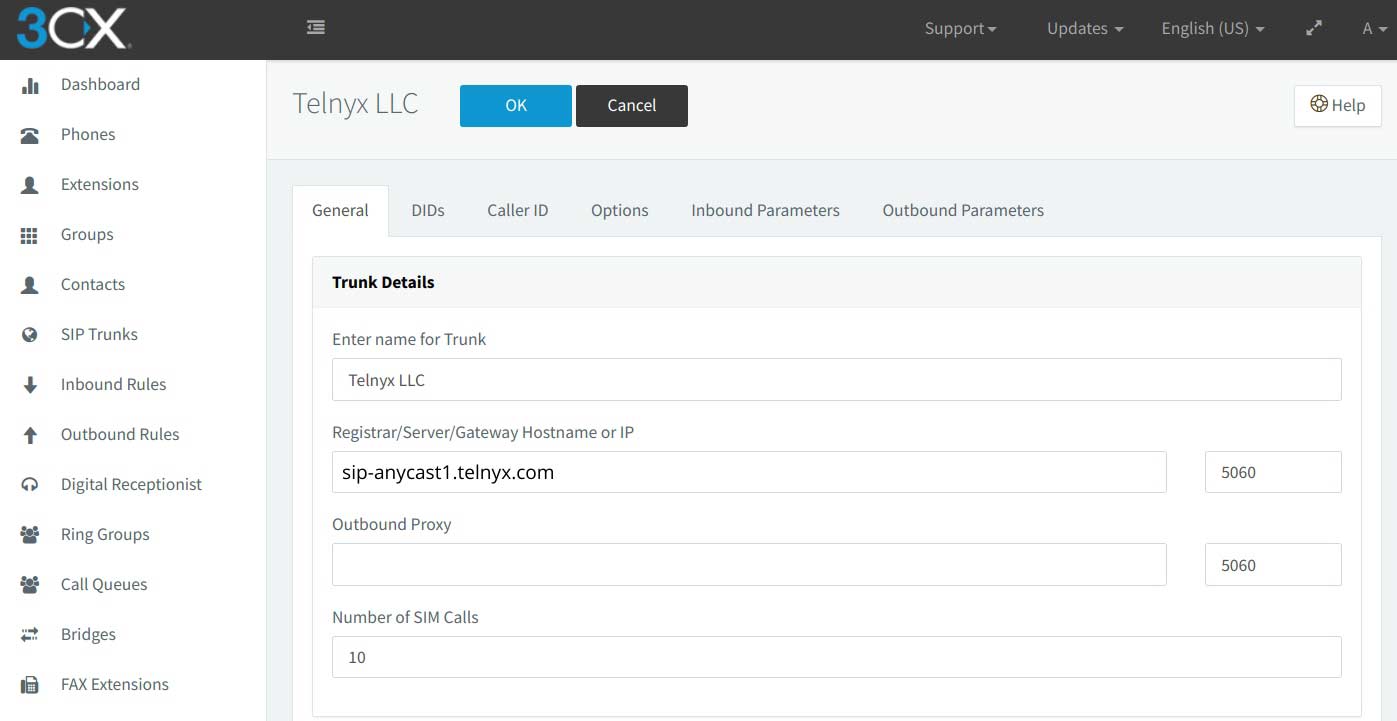This screenshot has height=721, width=1397.
Task: Expand the A account dropdown menu
Action: tap(1372, 28)
